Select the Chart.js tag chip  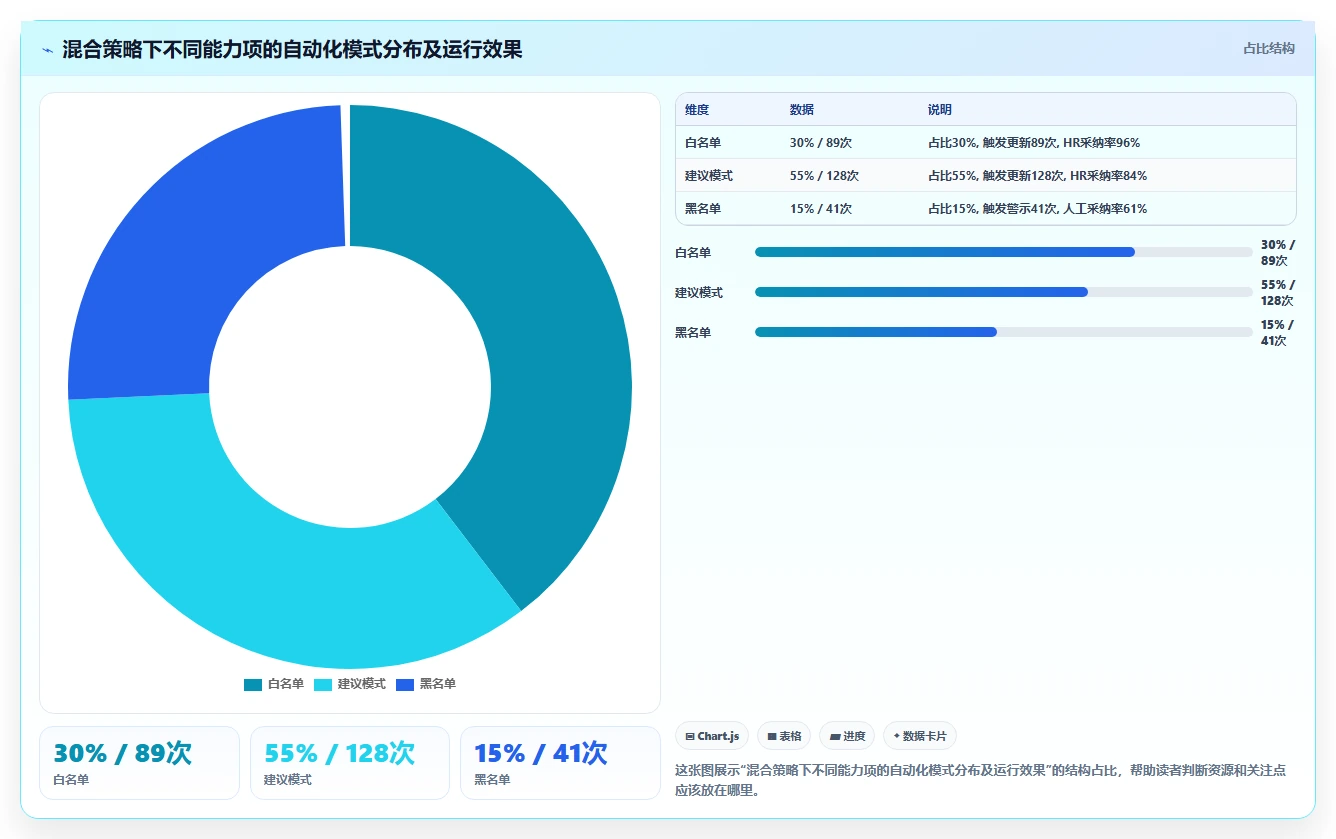[712, 736]
